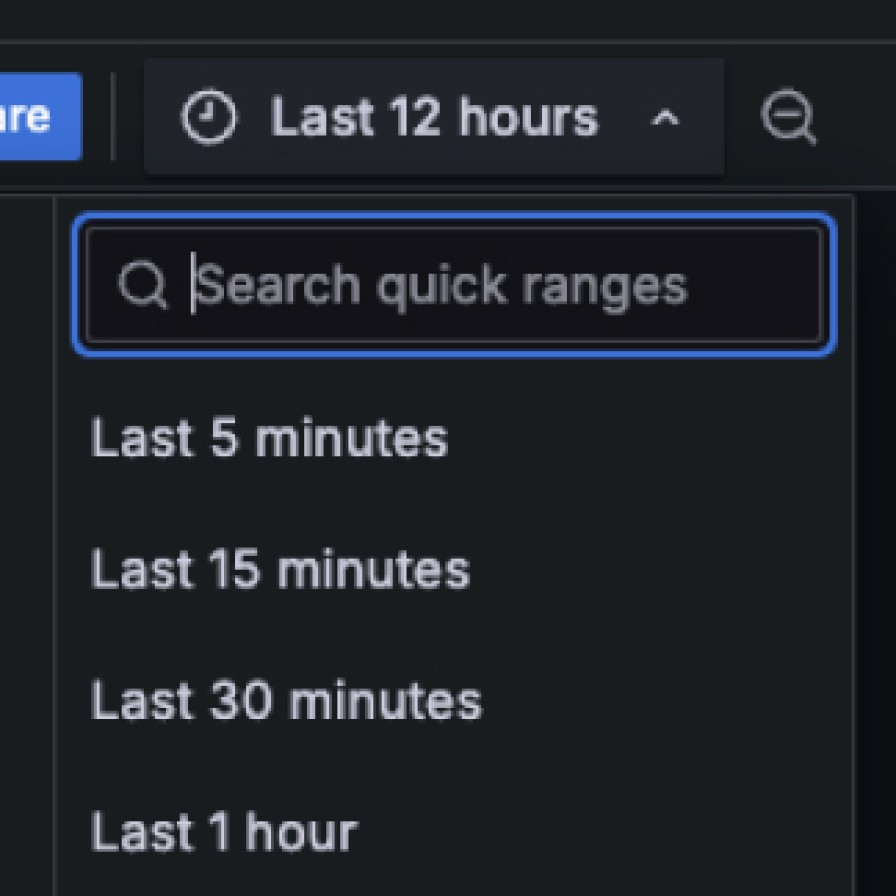This screenshot has height=896, width=896.
Task: Click the blue Share button
Action: click(x=38, y=116)
